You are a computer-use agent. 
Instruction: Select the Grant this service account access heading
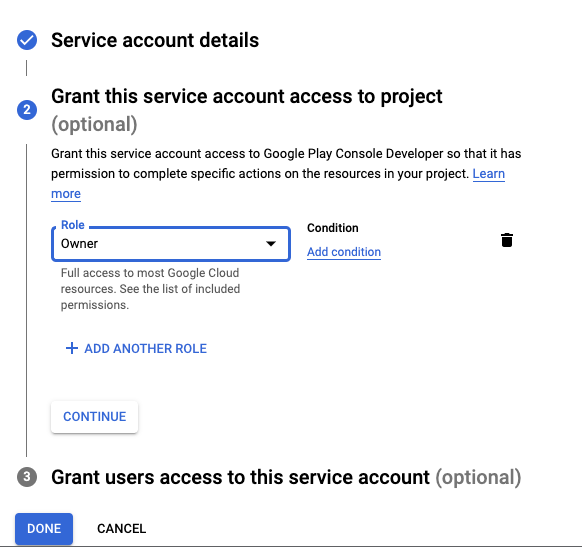[246, 96]
